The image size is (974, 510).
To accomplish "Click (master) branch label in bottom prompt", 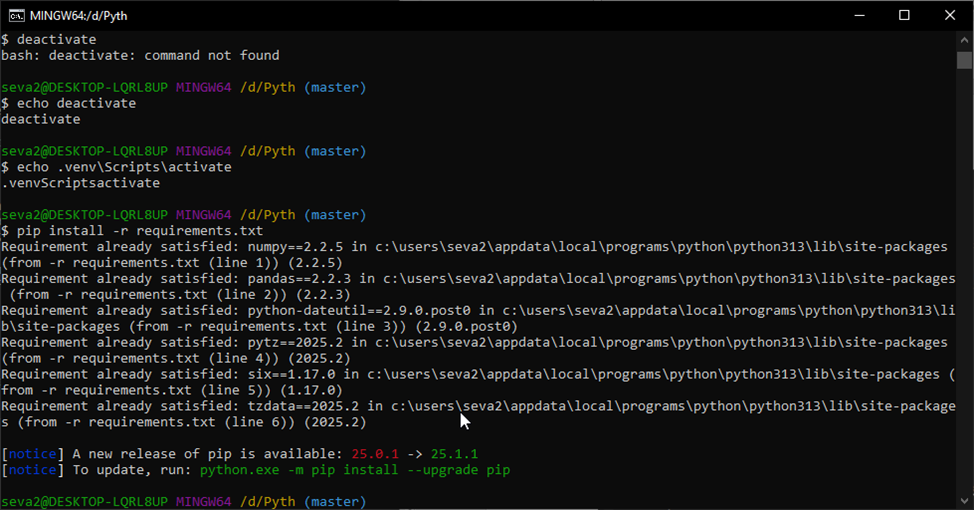I will coord(335,500).
